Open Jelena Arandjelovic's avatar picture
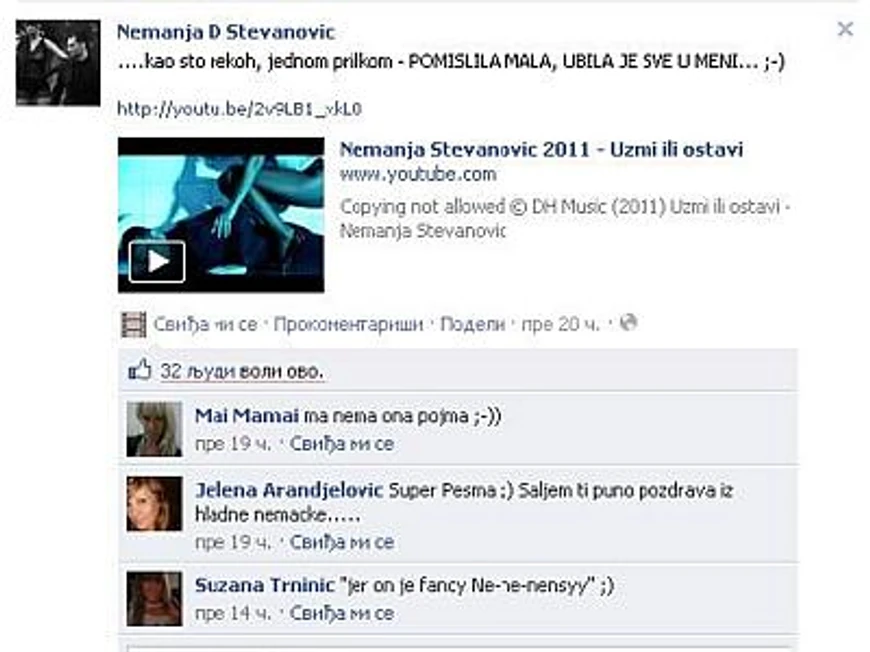This screenshot has height=652, width=870. [154, 503]
